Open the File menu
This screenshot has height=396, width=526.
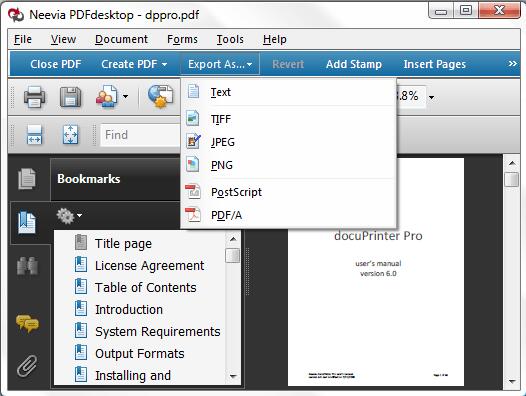pyautogui.click(x=23, y=39)
